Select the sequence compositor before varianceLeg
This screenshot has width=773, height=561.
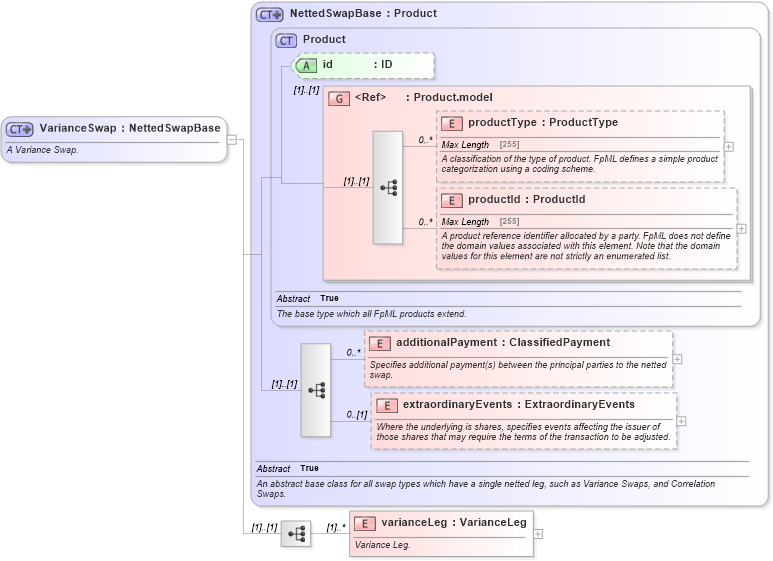tap(296, 533)
